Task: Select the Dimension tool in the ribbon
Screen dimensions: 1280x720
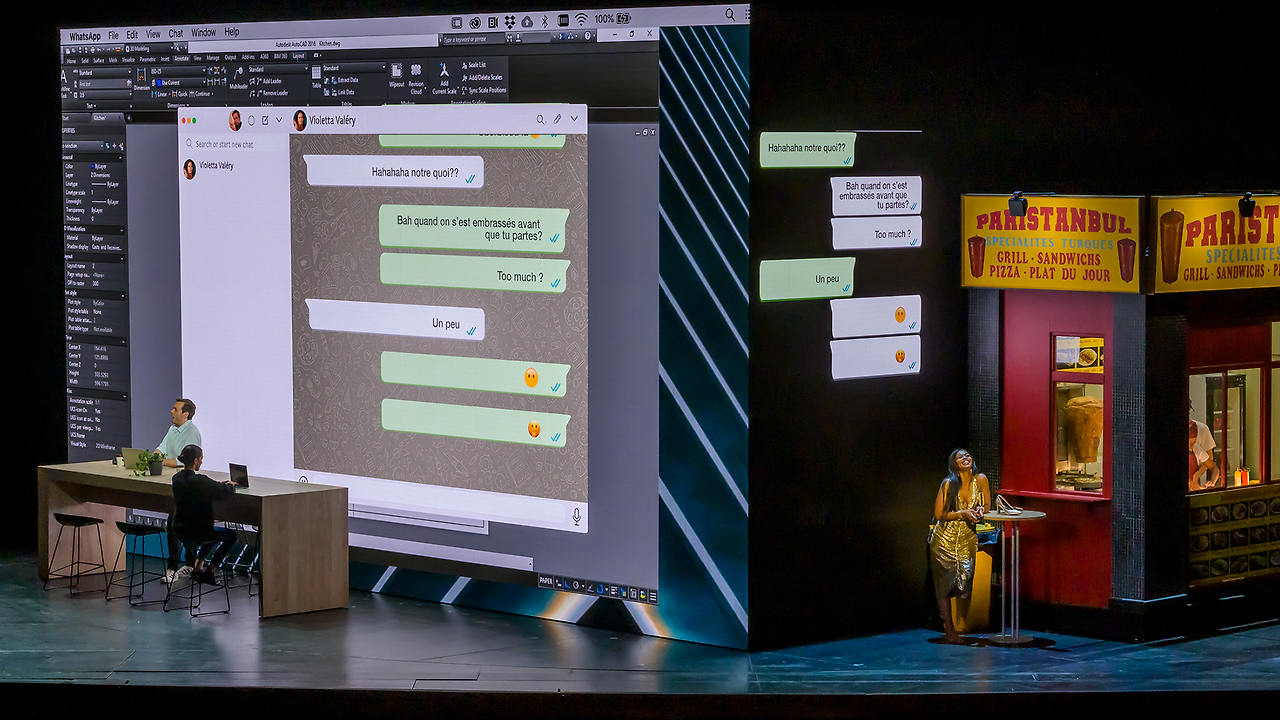Action: tap(141, 80)
